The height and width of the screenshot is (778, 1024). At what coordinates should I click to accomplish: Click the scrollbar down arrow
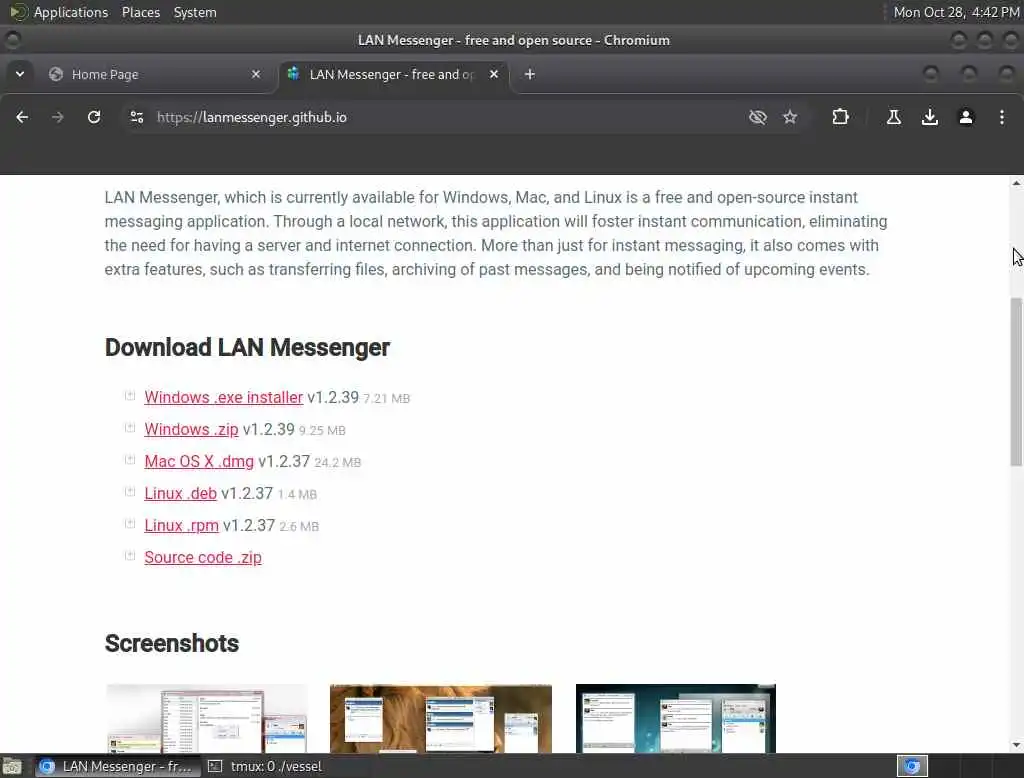(1016, 745)
